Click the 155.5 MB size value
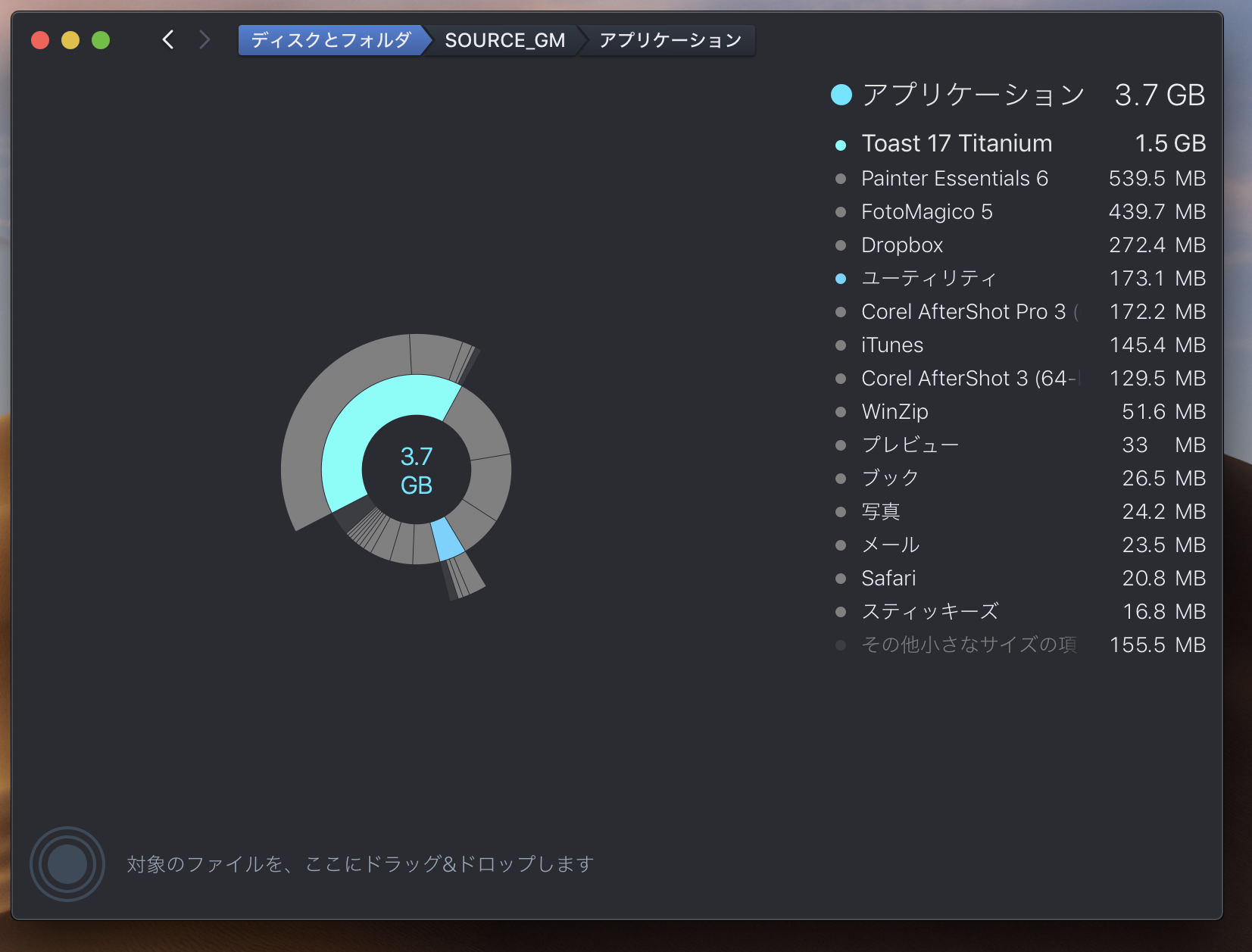 pyautogui.click(x=1157, y=645)
